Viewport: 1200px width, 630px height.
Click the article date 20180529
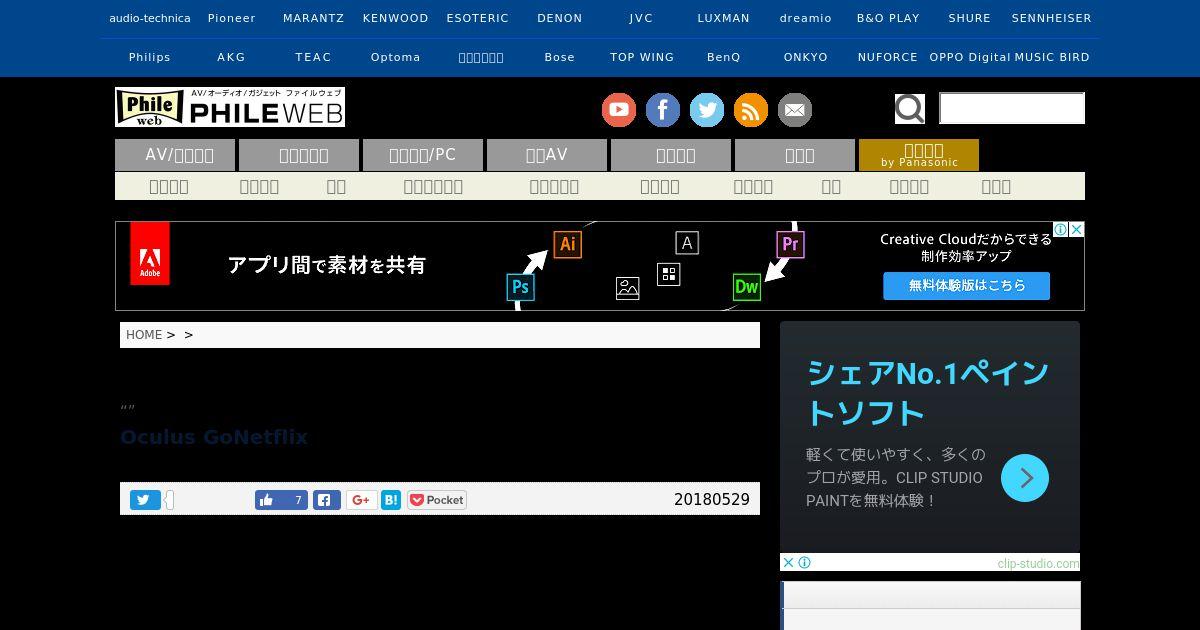pos(712,500)
